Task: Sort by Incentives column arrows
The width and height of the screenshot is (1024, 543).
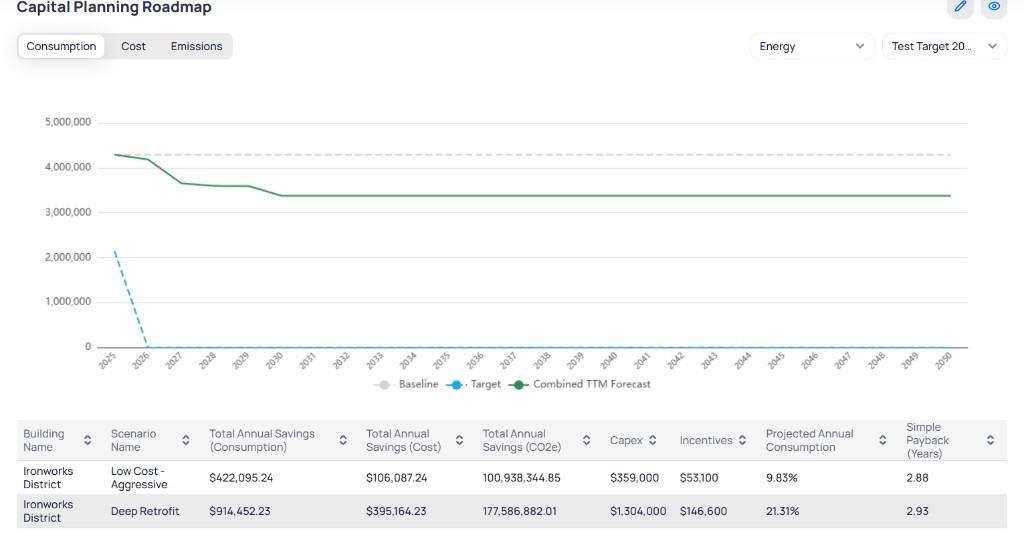Action: 742,440
